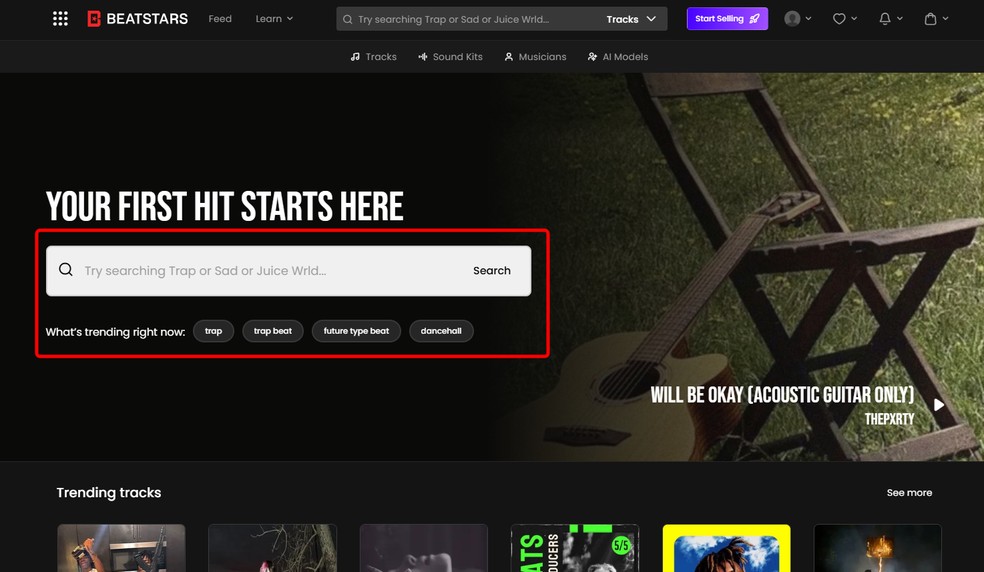
Task: Go to the Musicians tab
Action: point(535,57)
